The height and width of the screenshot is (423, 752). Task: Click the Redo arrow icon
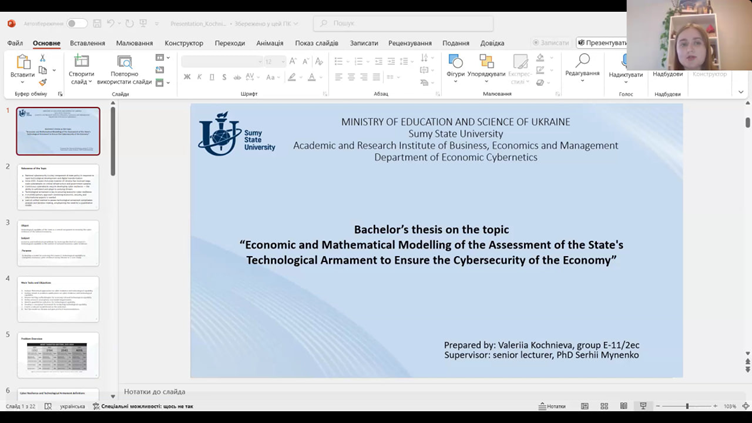tap(129, 23)
